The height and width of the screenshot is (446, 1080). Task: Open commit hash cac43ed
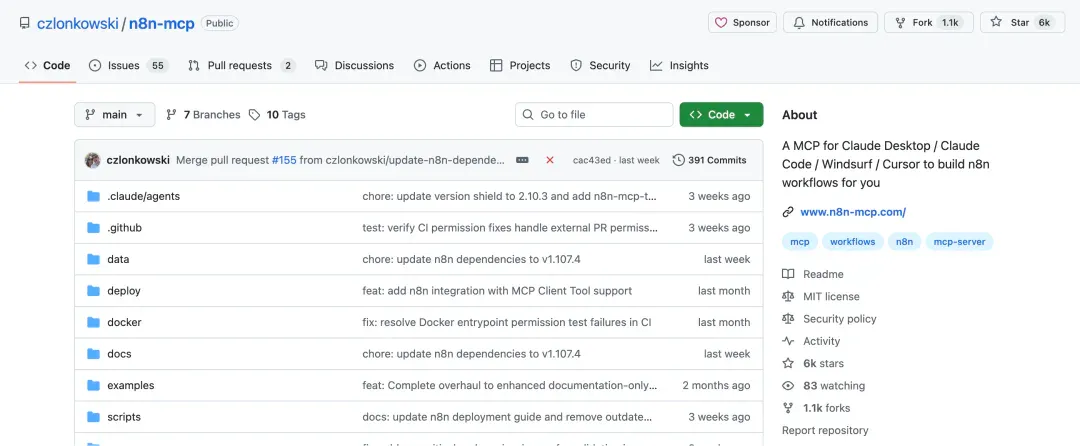click(593, 160)
